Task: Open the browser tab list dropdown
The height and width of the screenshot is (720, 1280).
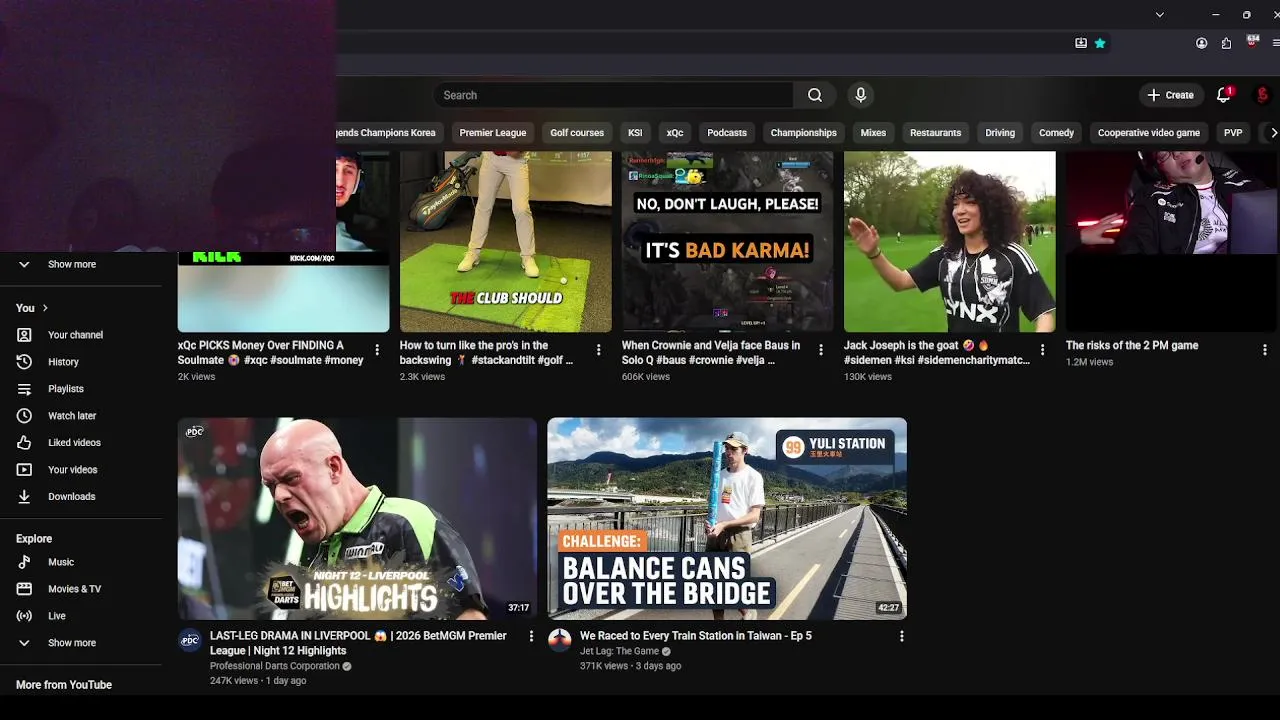Action: 1159,15
